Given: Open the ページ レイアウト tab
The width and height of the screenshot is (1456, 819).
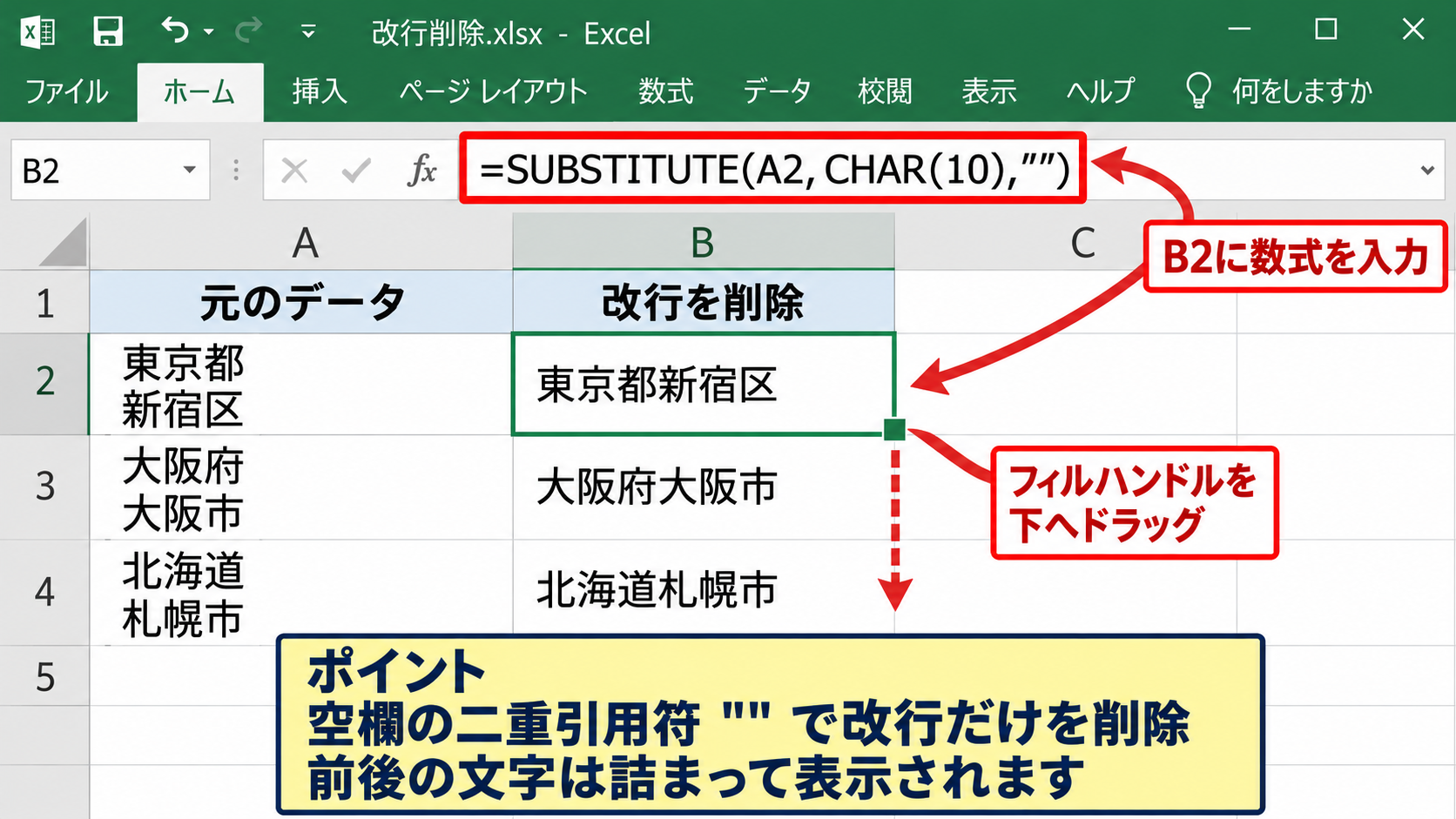Looking at the screenshot, I should coord(493,91).
